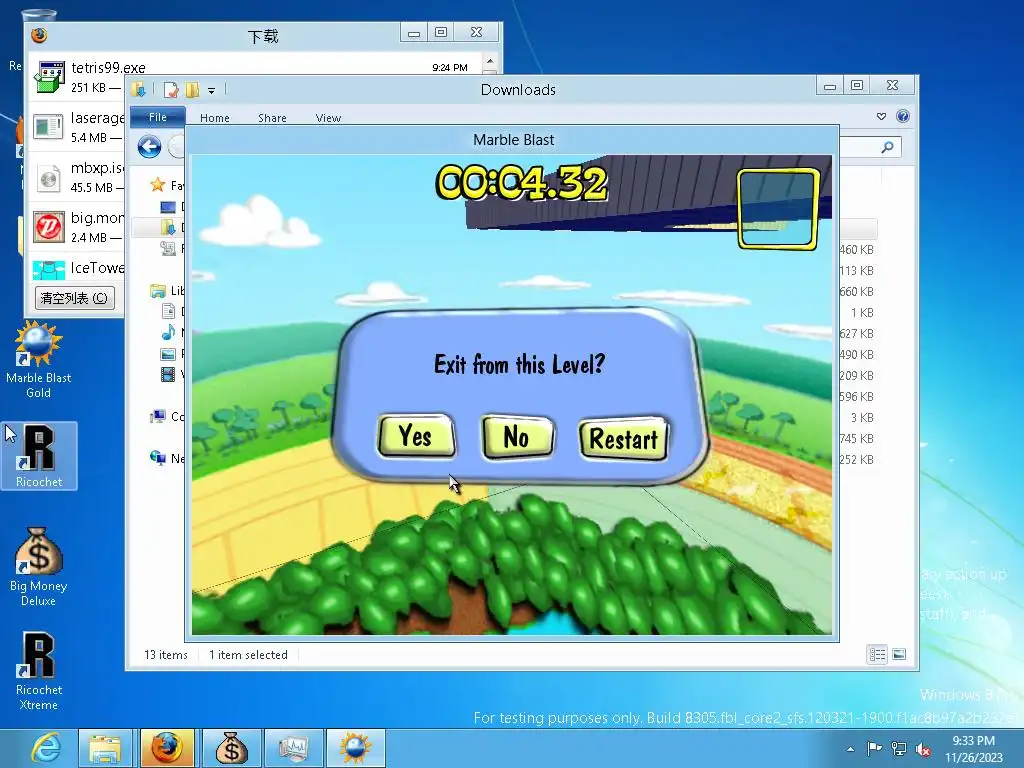
Task: Switch to Marble Blast taskbar button
Action: [355, 748]
